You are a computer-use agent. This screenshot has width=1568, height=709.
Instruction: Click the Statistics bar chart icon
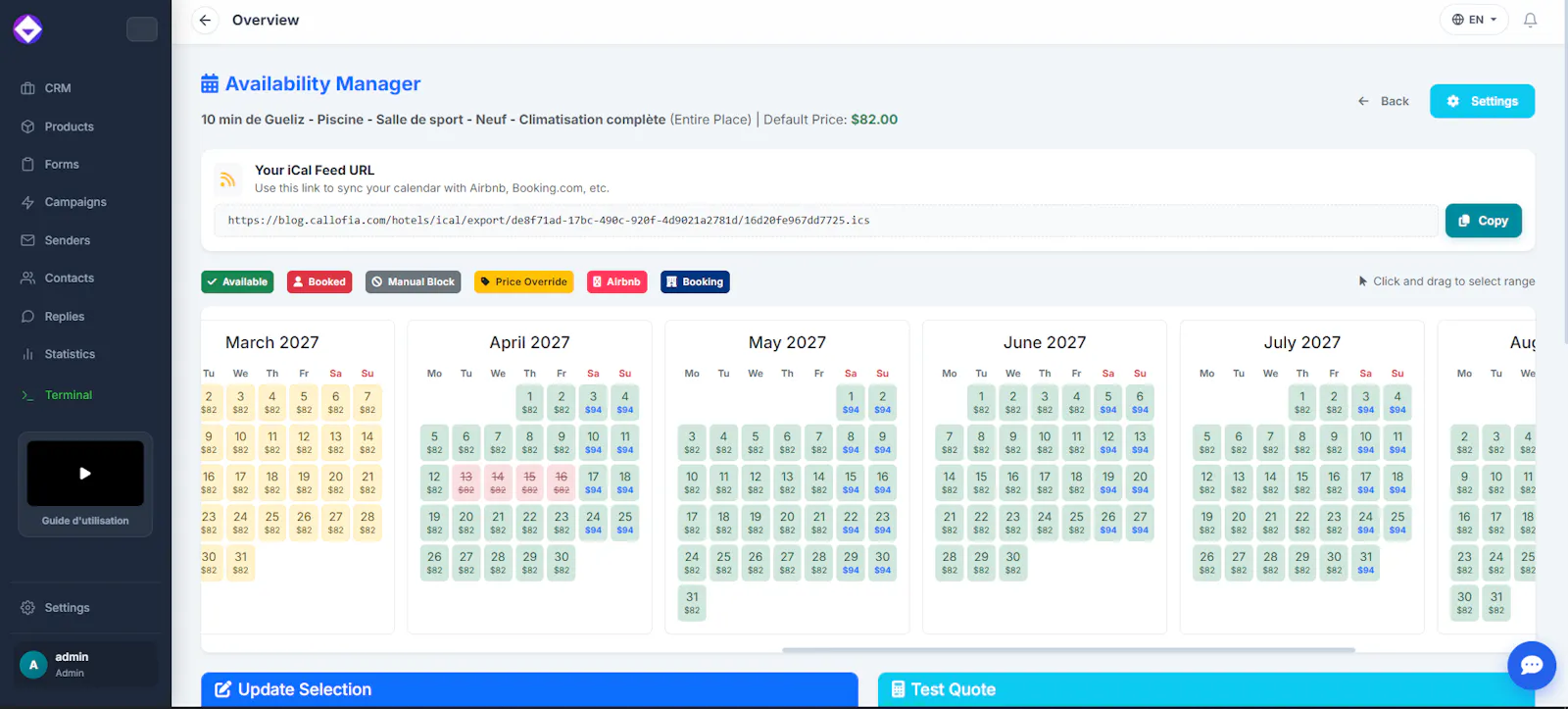[27, 354]
